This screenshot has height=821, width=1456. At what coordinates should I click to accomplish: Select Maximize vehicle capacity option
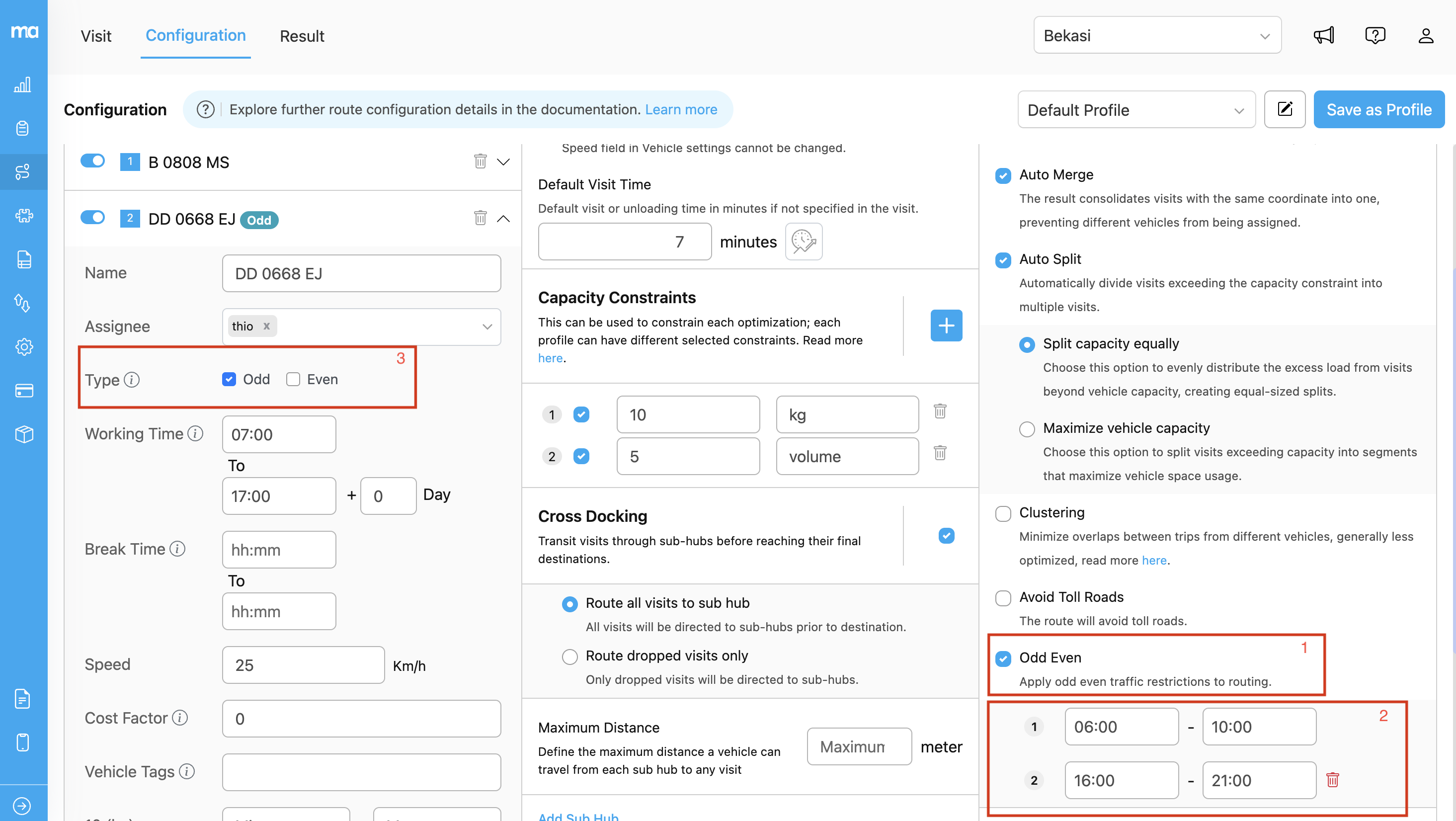point(1027,428)
